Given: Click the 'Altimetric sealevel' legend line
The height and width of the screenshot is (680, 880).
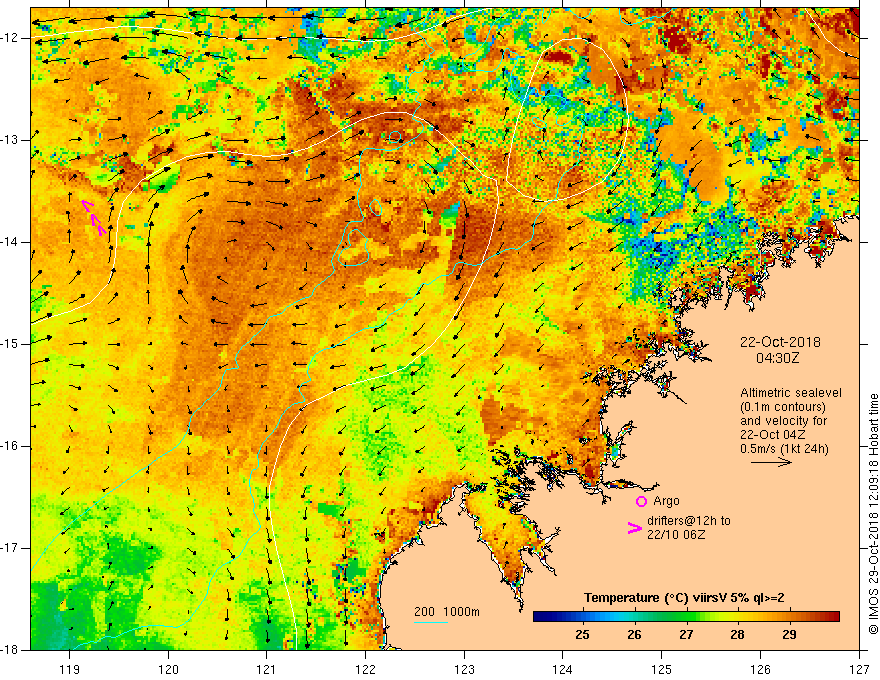Looking at the screenshot, I should (791, 393).
